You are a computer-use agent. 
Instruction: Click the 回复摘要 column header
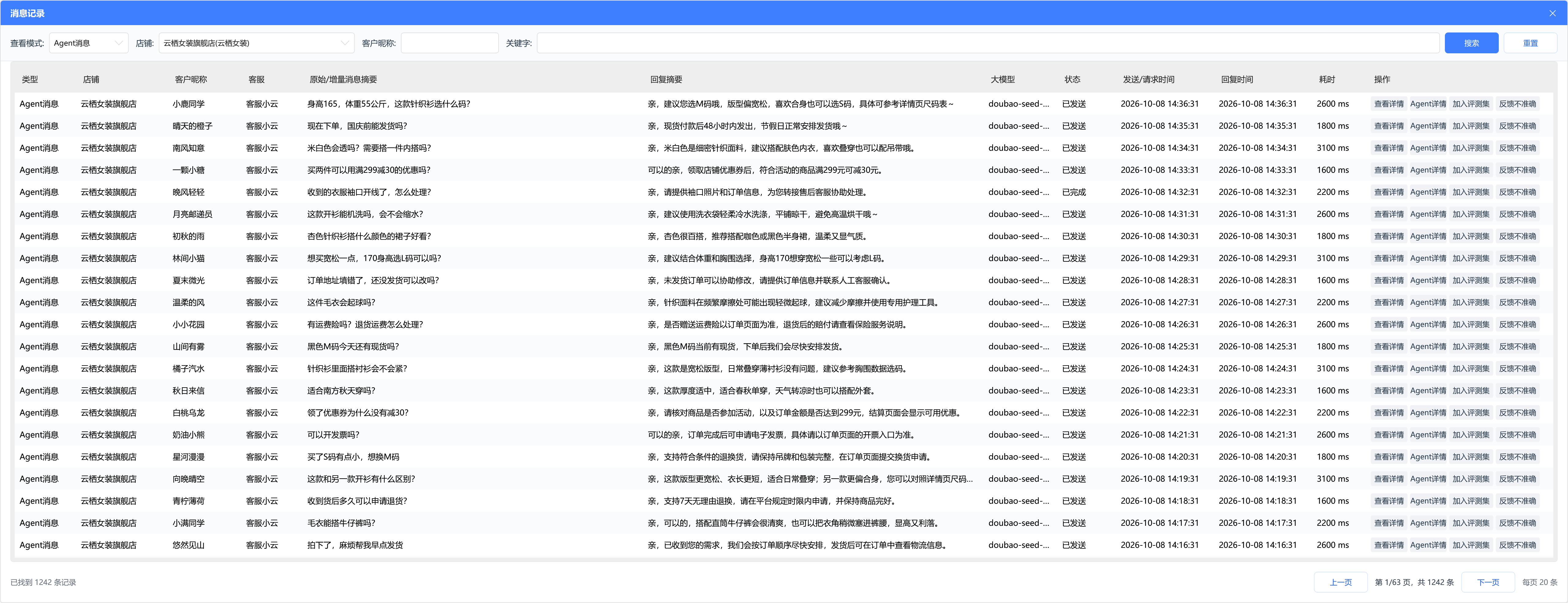click(666, 80)
